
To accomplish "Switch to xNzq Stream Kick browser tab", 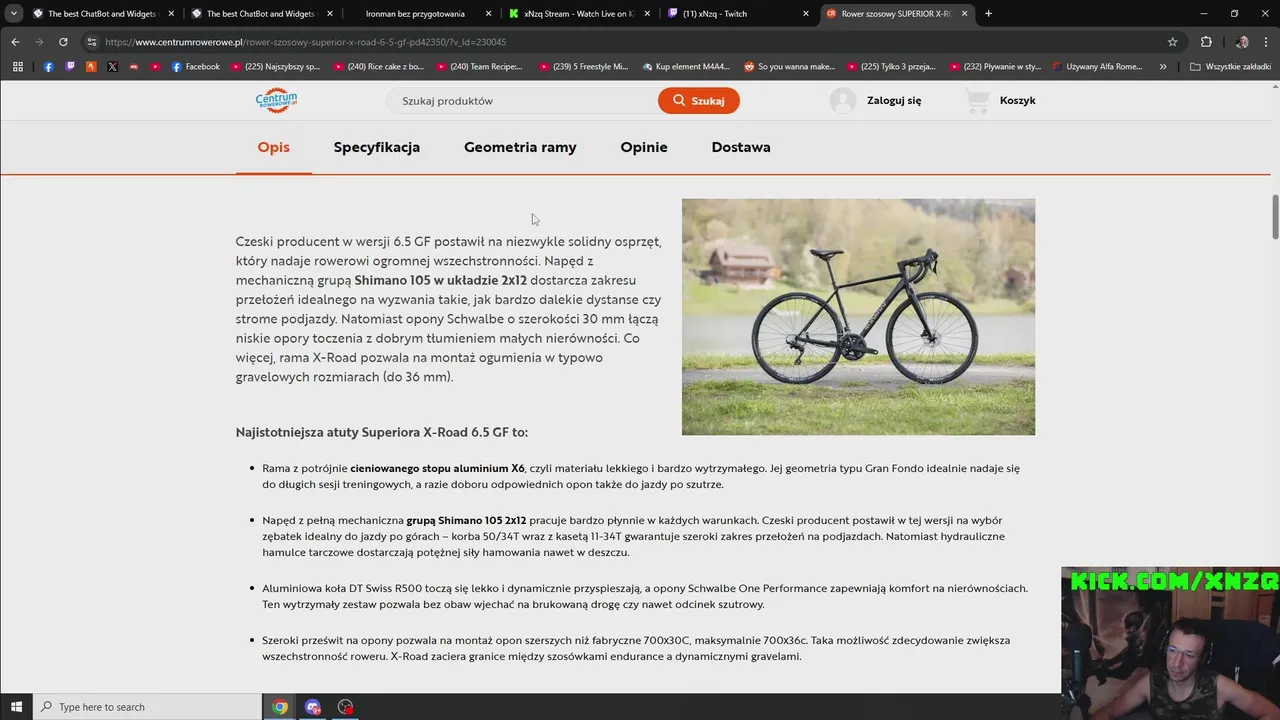I will [578, 14].
